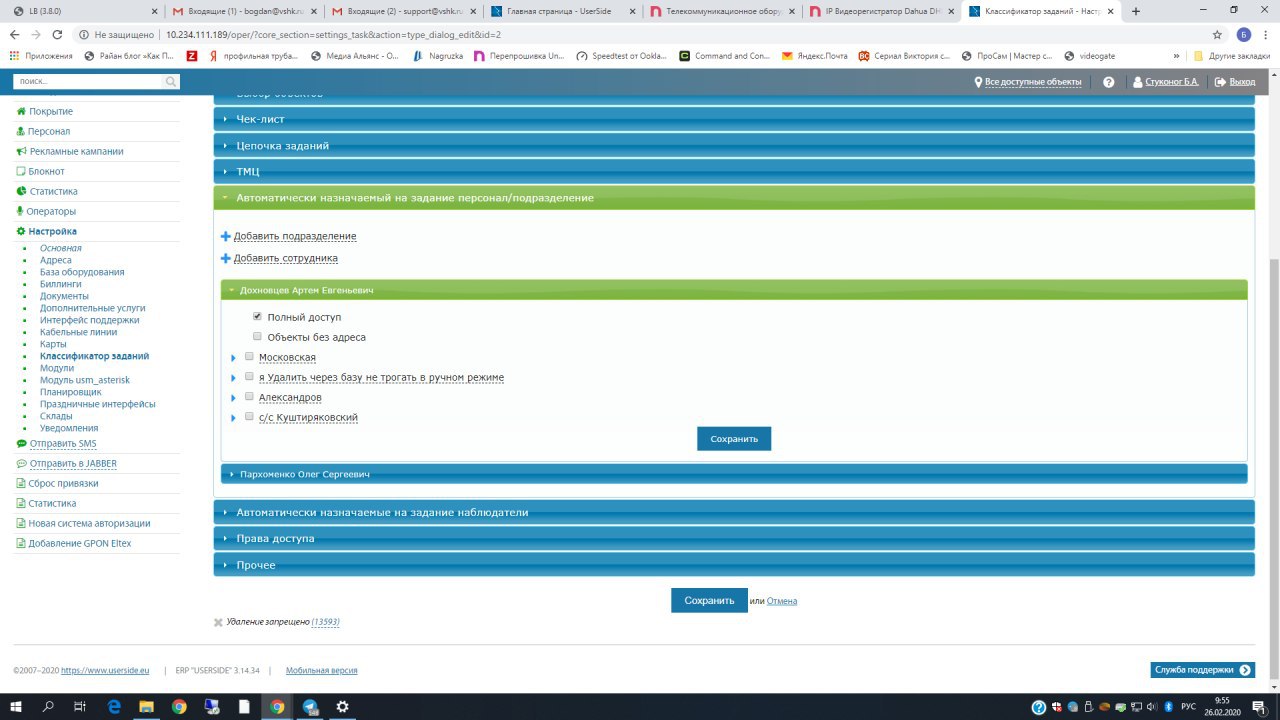The width and height of the screenshot is (1280, 720).
Task: Expand the Прочее section
Action: click(x=734, y=565)
